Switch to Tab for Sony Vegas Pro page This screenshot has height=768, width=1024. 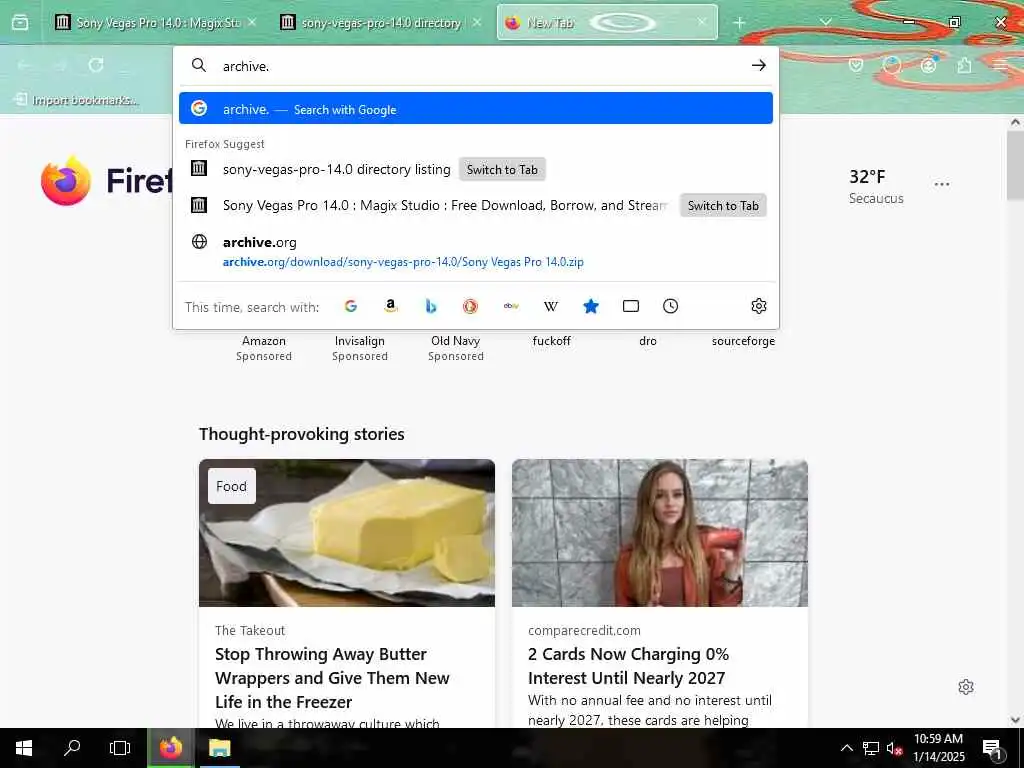point(723,206)
